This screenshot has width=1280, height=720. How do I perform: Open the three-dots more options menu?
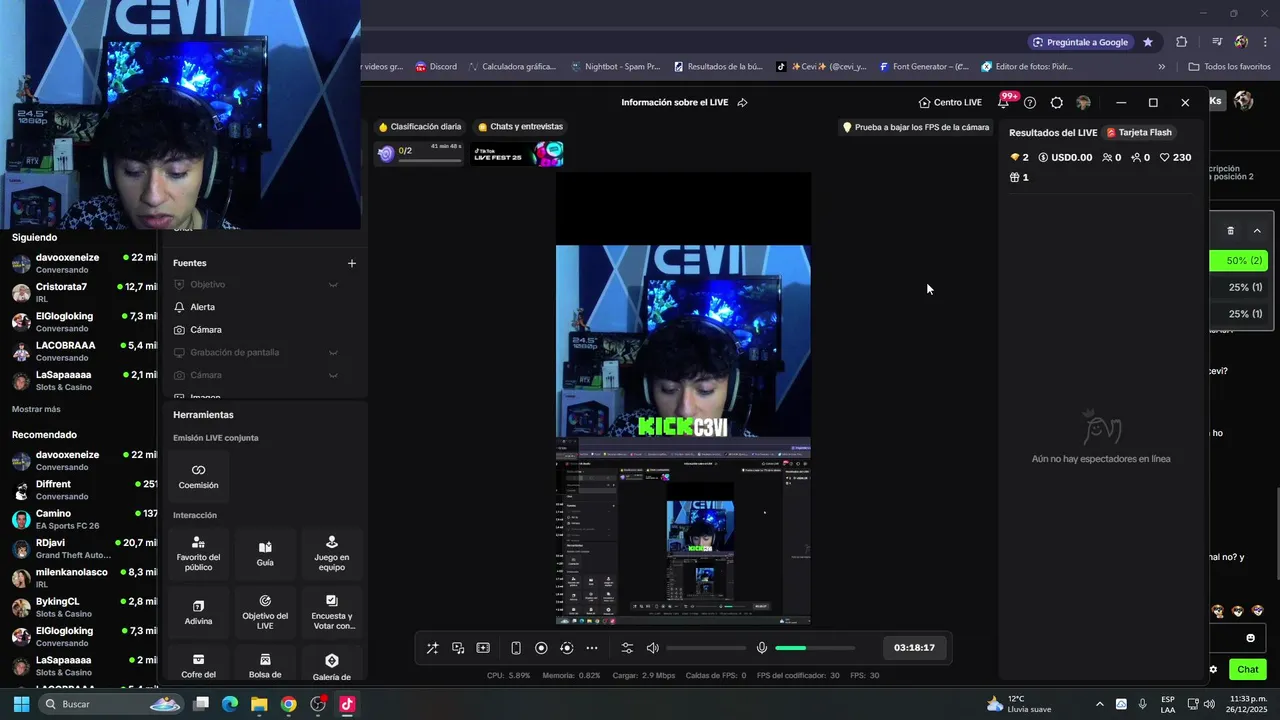(592, 648)
